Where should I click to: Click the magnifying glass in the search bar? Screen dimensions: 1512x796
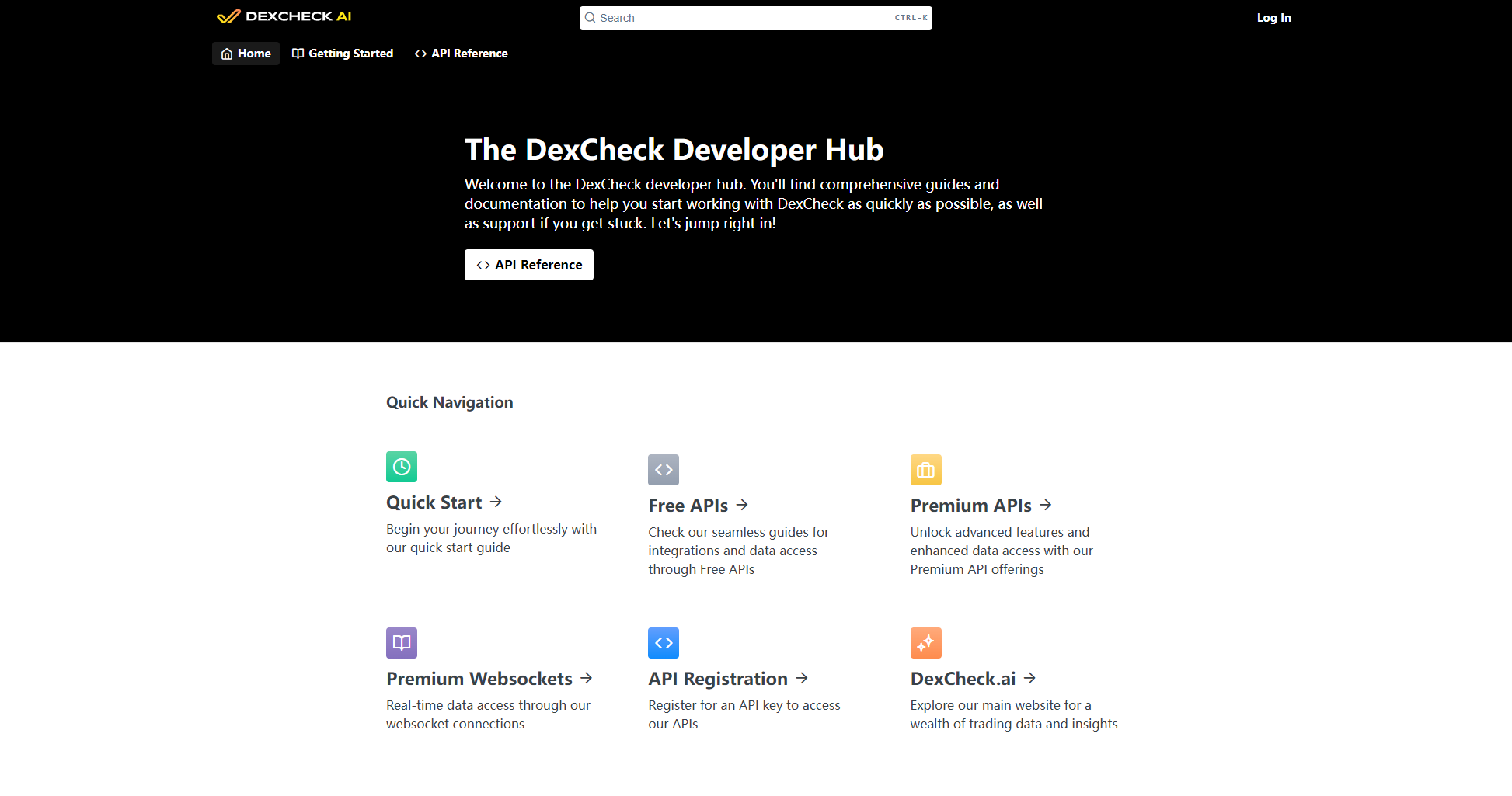point(590,17)
